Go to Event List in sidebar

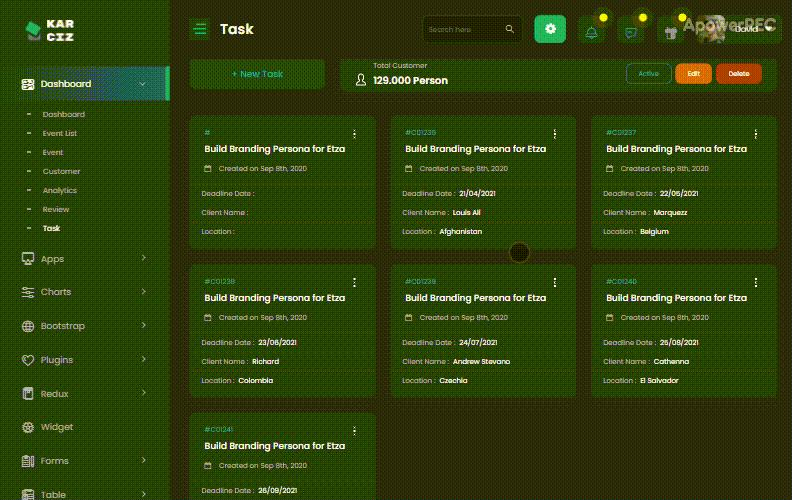(x=59, y=133)
